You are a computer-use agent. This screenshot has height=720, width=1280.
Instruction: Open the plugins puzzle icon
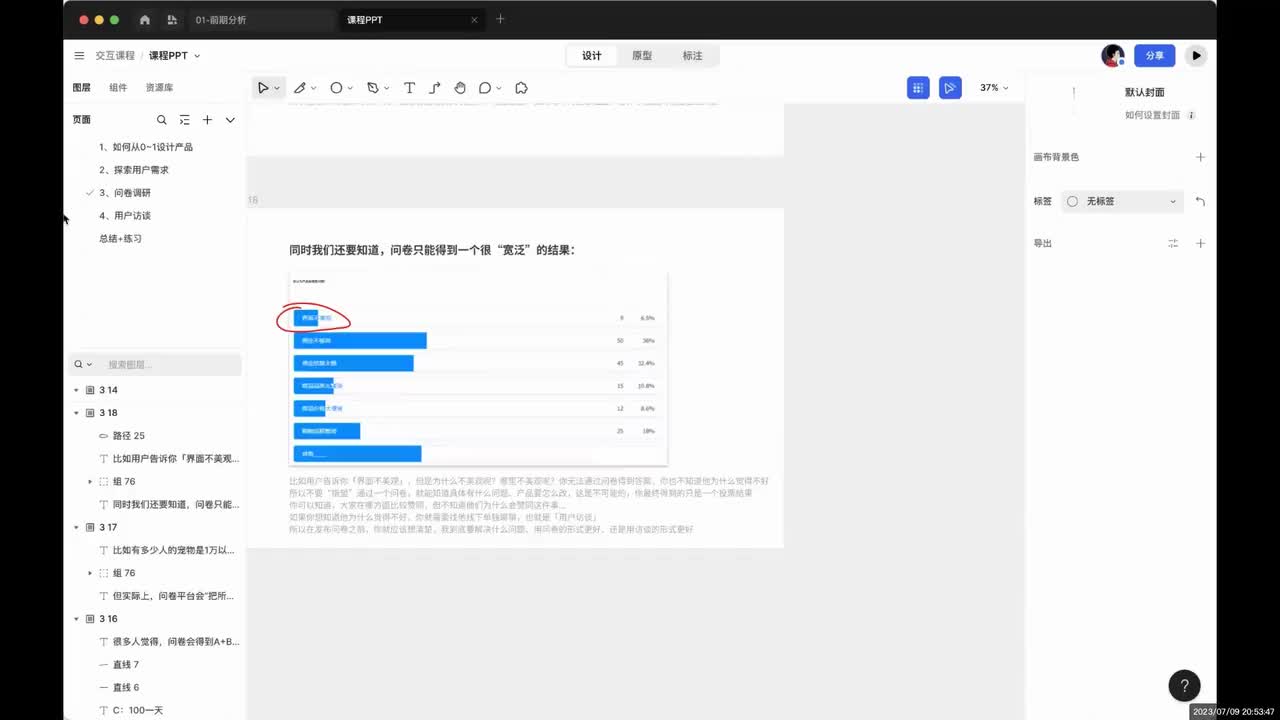521,88
